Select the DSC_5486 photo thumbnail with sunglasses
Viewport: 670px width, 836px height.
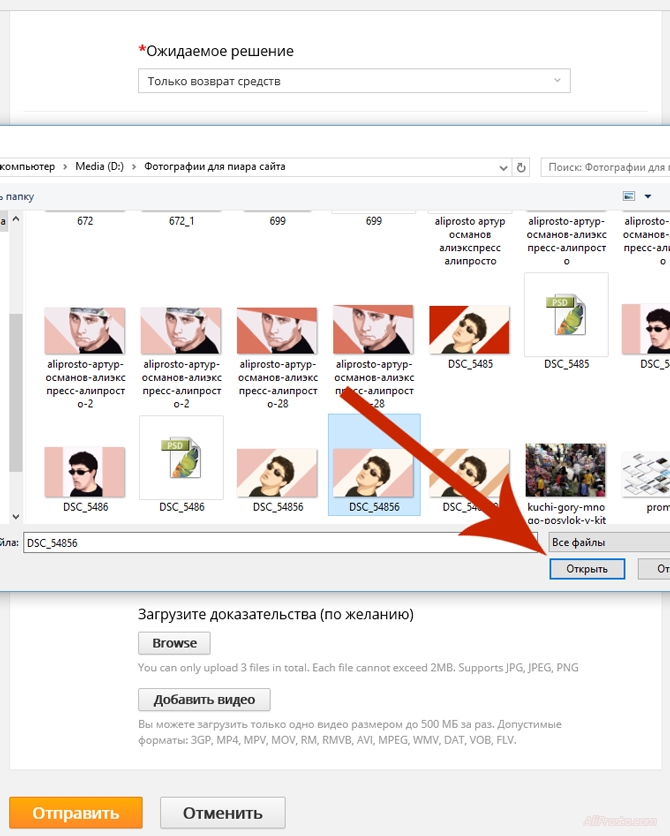pos(85,472)
